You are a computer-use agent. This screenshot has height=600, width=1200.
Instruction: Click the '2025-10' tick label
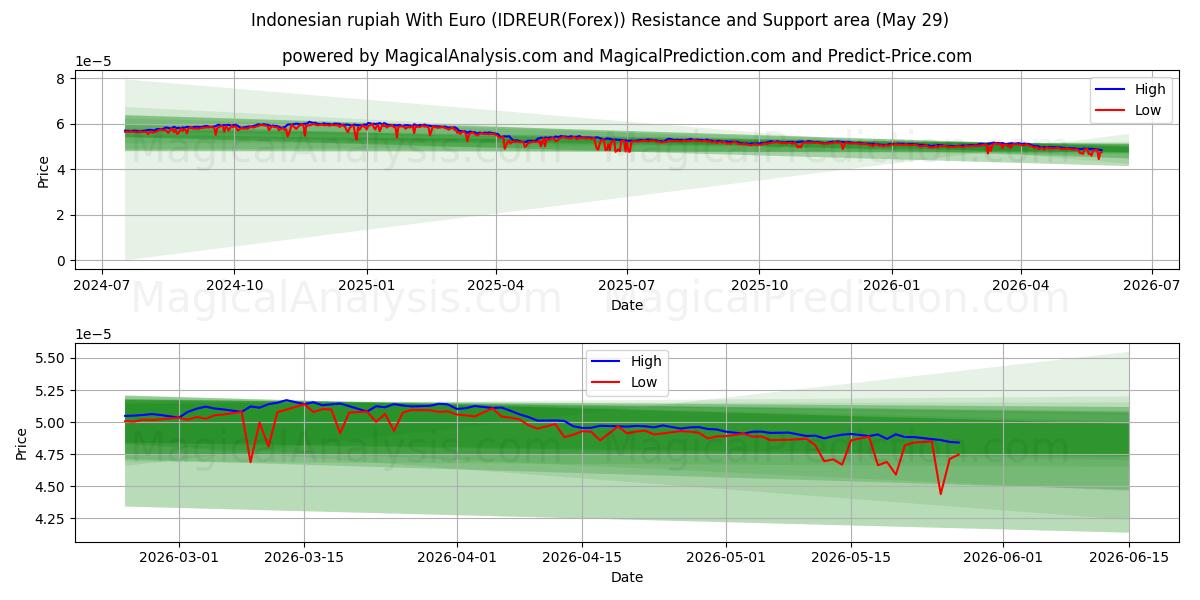coord(759,285)
